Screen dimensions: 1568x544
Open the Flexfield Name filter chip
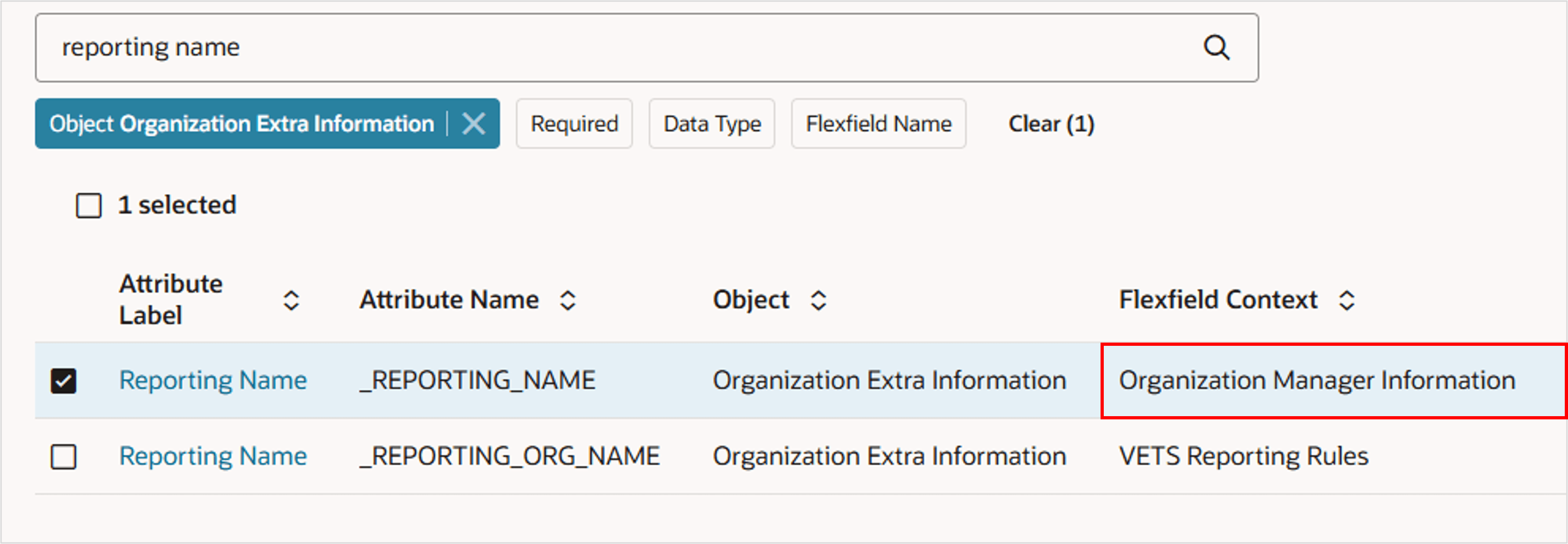(x=878, y=124)
